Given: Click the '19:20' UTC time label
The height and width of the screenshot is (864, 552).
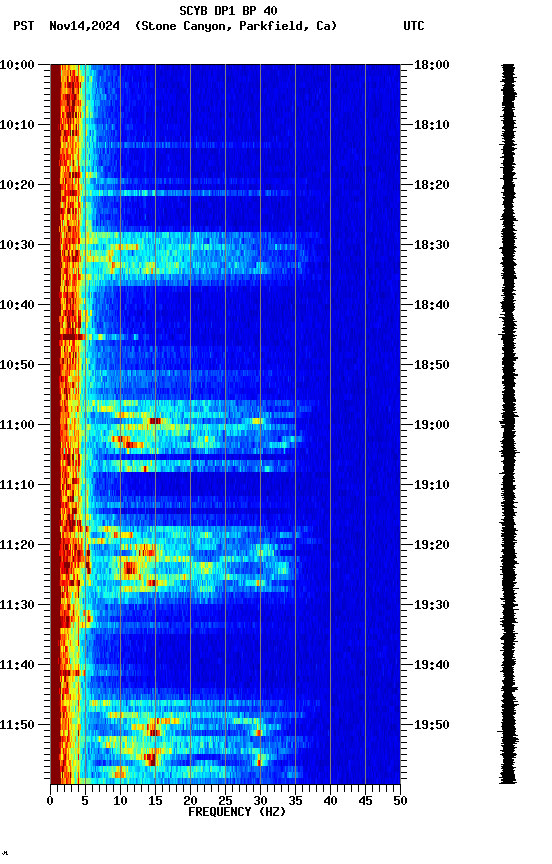Looking at the screenshot, I should point(432,545).
